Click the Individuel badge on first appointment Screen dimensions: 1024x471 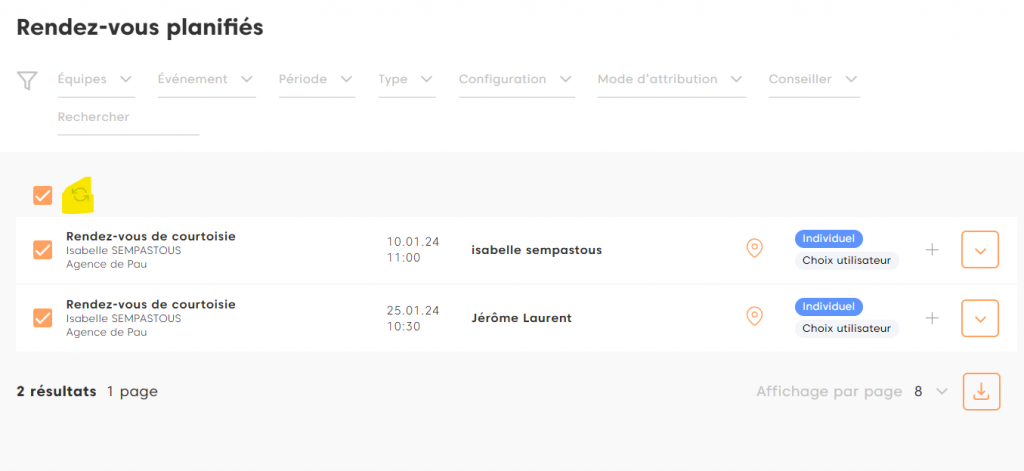829,239
